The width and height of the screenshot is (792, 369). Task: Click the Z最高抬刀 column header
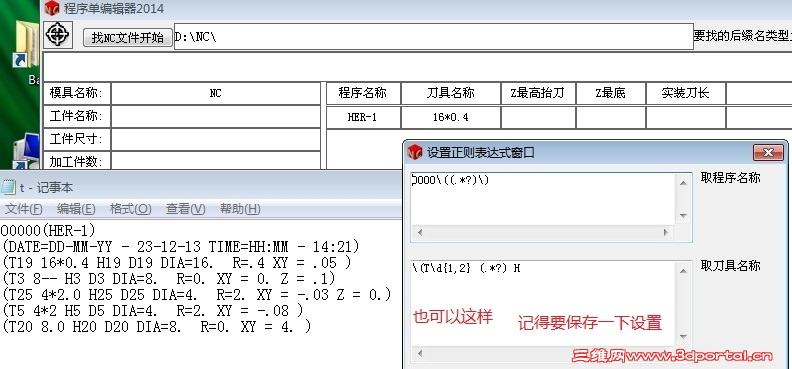click(537, 93)
